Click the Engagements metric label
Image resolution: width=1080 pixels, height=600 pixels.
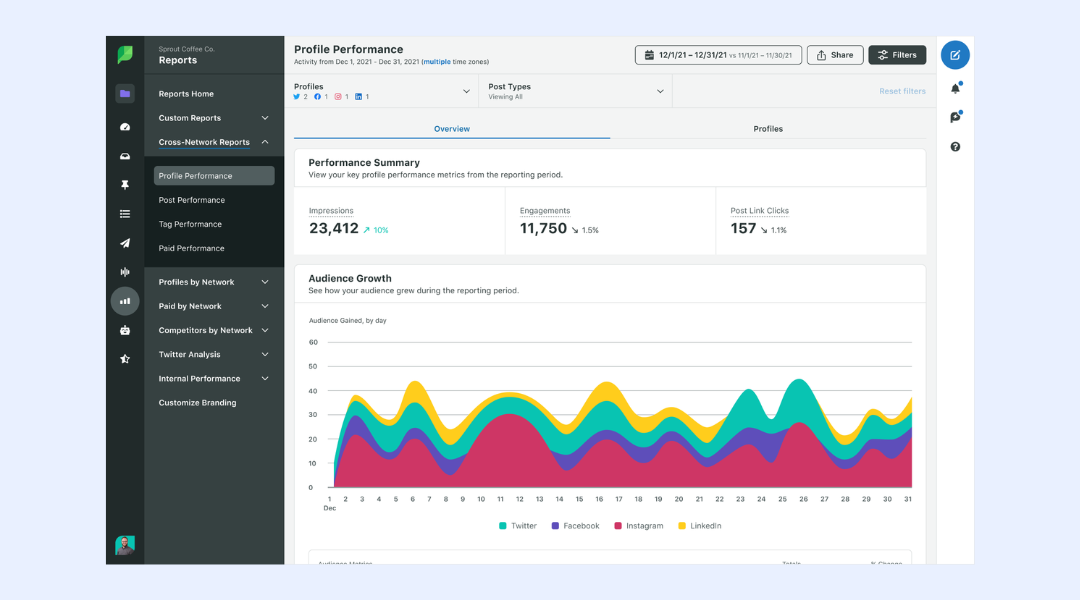coord(545,211)
